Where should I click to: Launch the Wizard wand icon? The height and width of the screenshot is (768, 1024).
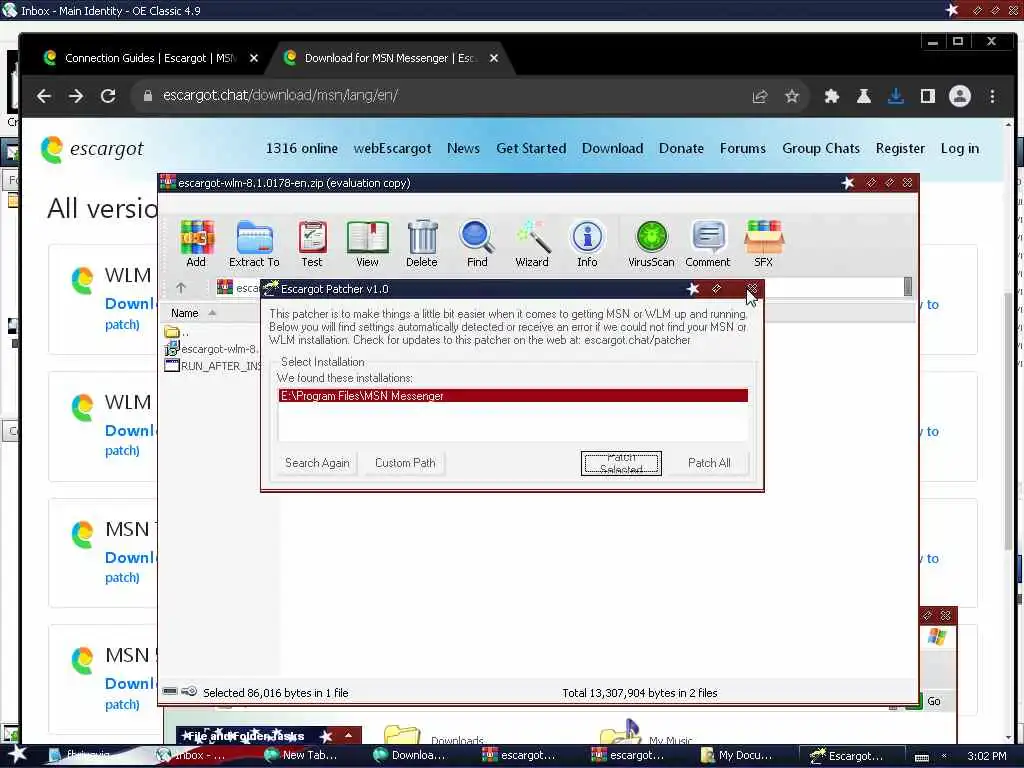coord(532,244)
